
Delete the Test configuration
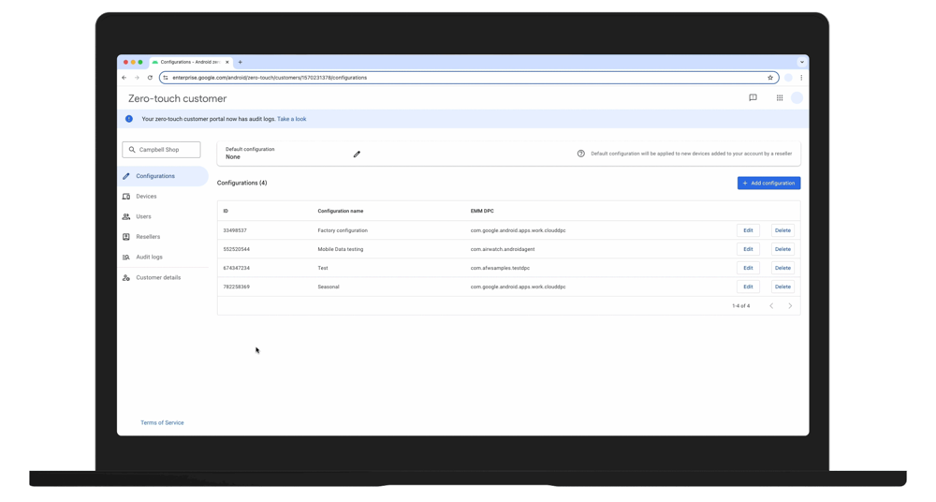coord(783,268)
